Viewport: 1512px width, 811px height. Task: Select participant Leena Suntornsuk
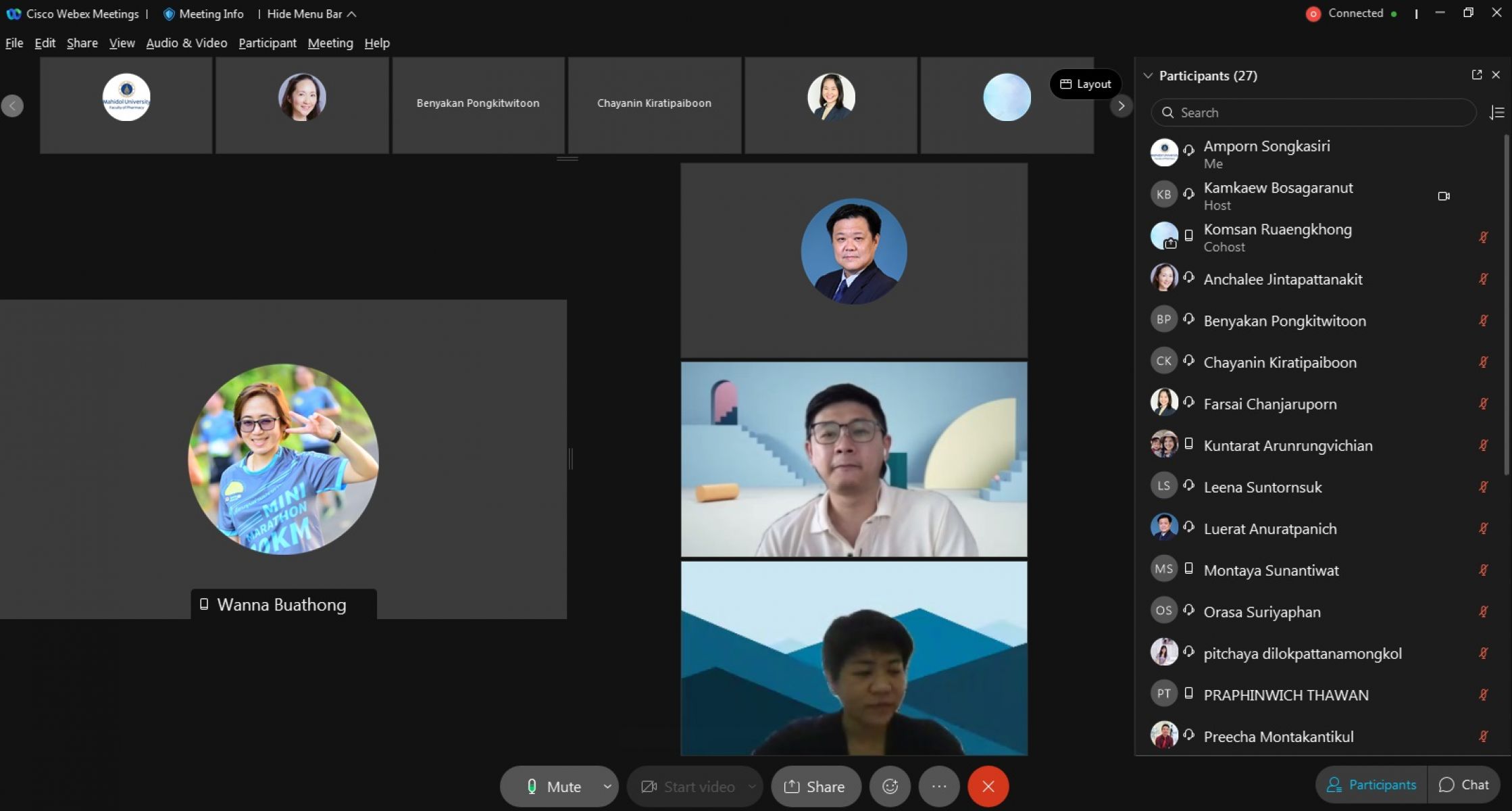(x=1321, y=487)
